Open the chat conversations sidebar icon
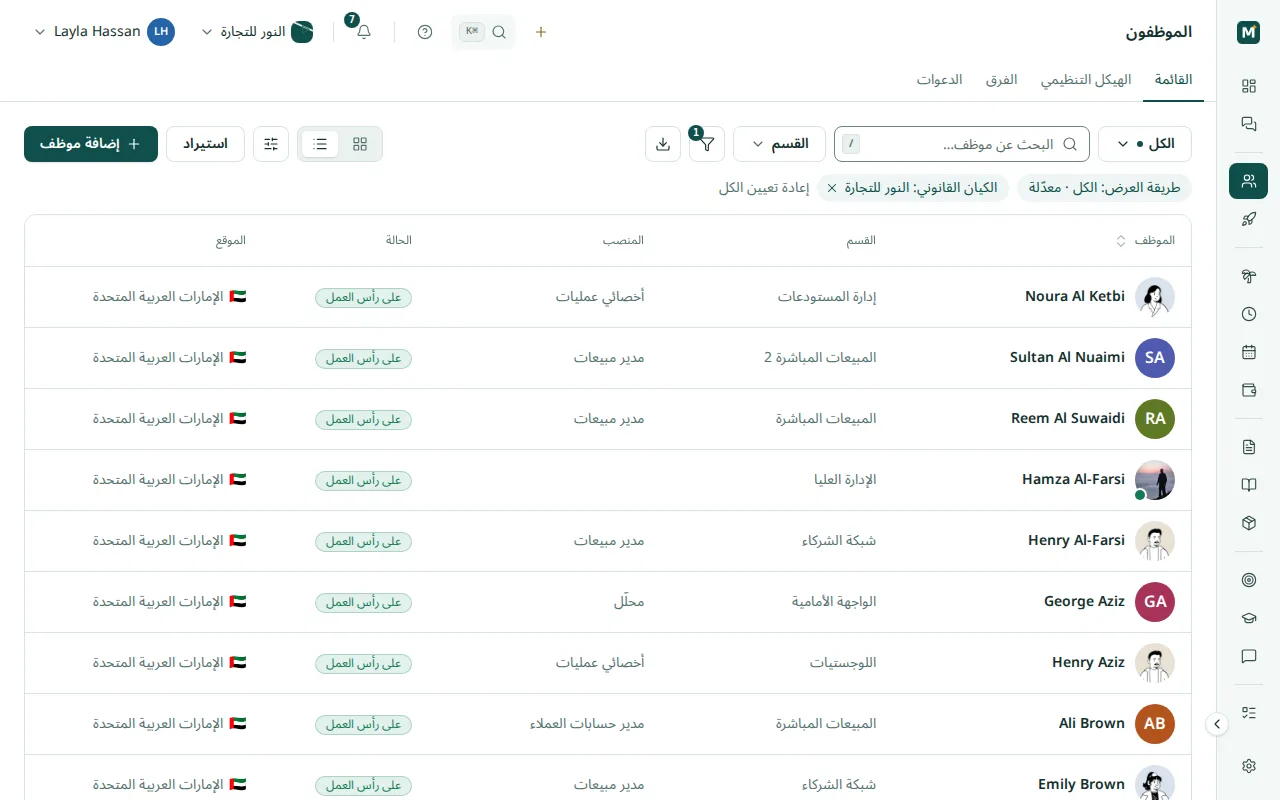 (1248, 124)
